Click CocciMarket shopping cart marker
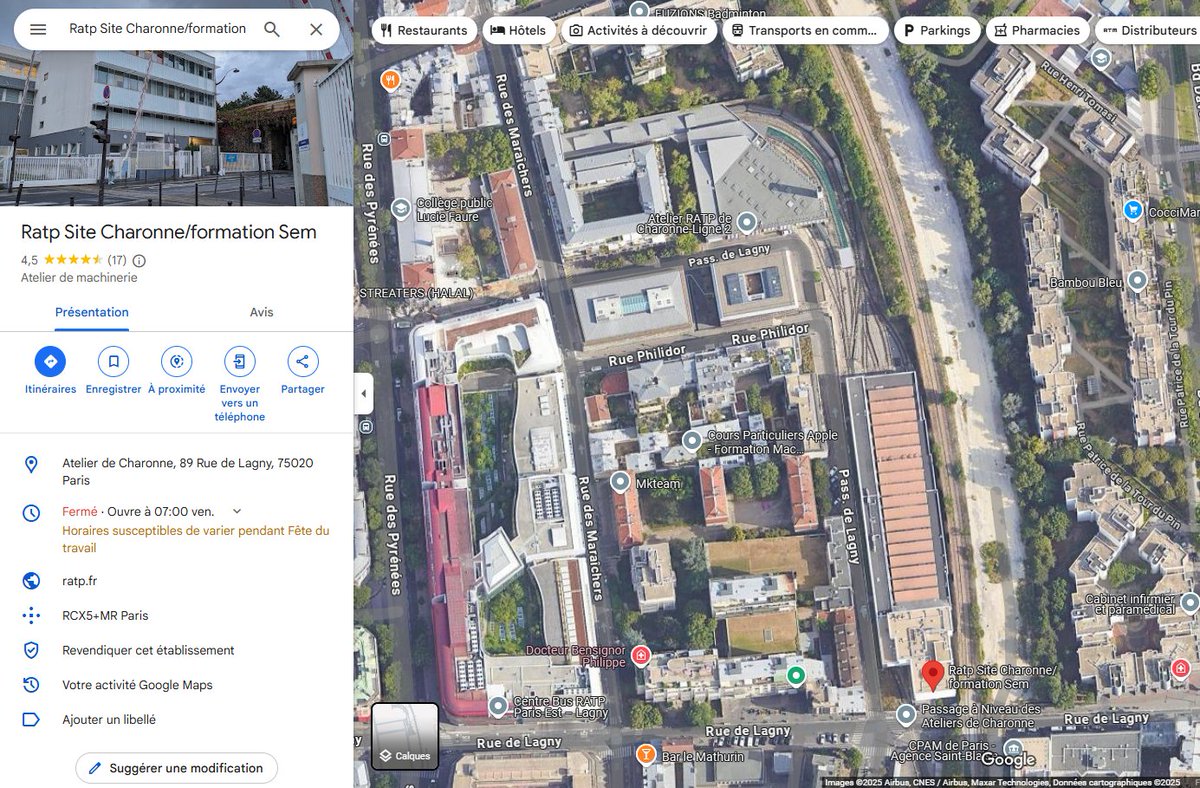Screen dimensions: 1200x788 point(1133,210)
